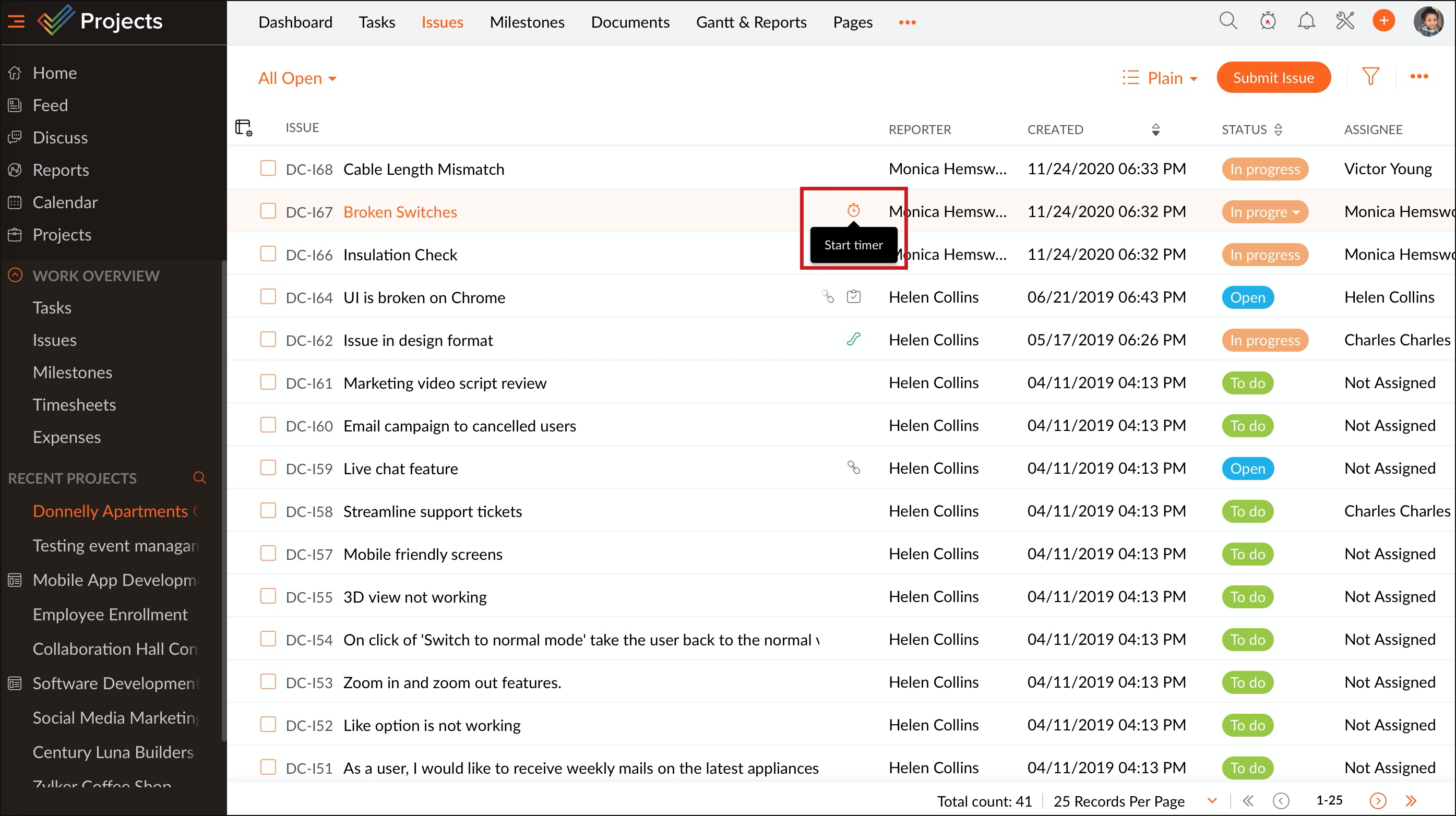Open the filter funnel icon
The width and height of the screenshot is (1456, 816).
[x=1370, y=77]
